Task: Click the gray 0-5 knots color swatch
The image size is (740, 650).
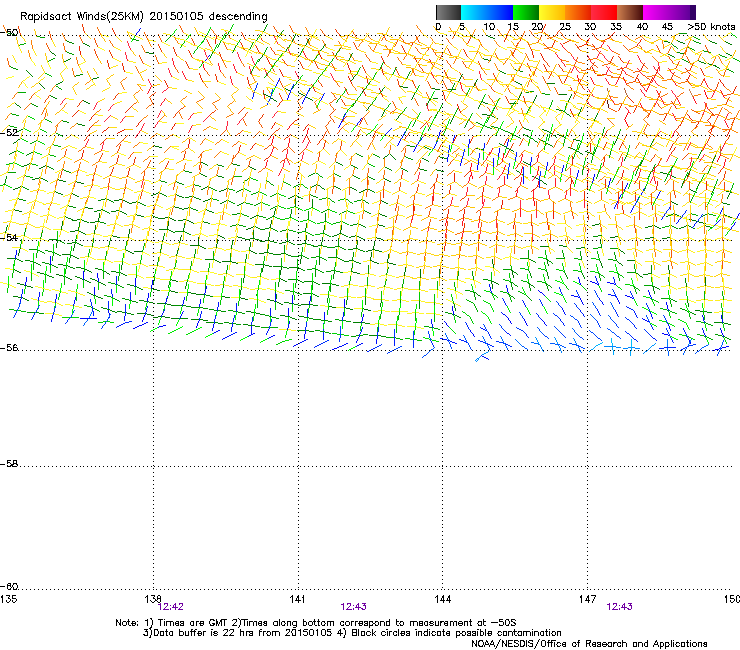Action: pyautogui.click(x=448, y=12)
